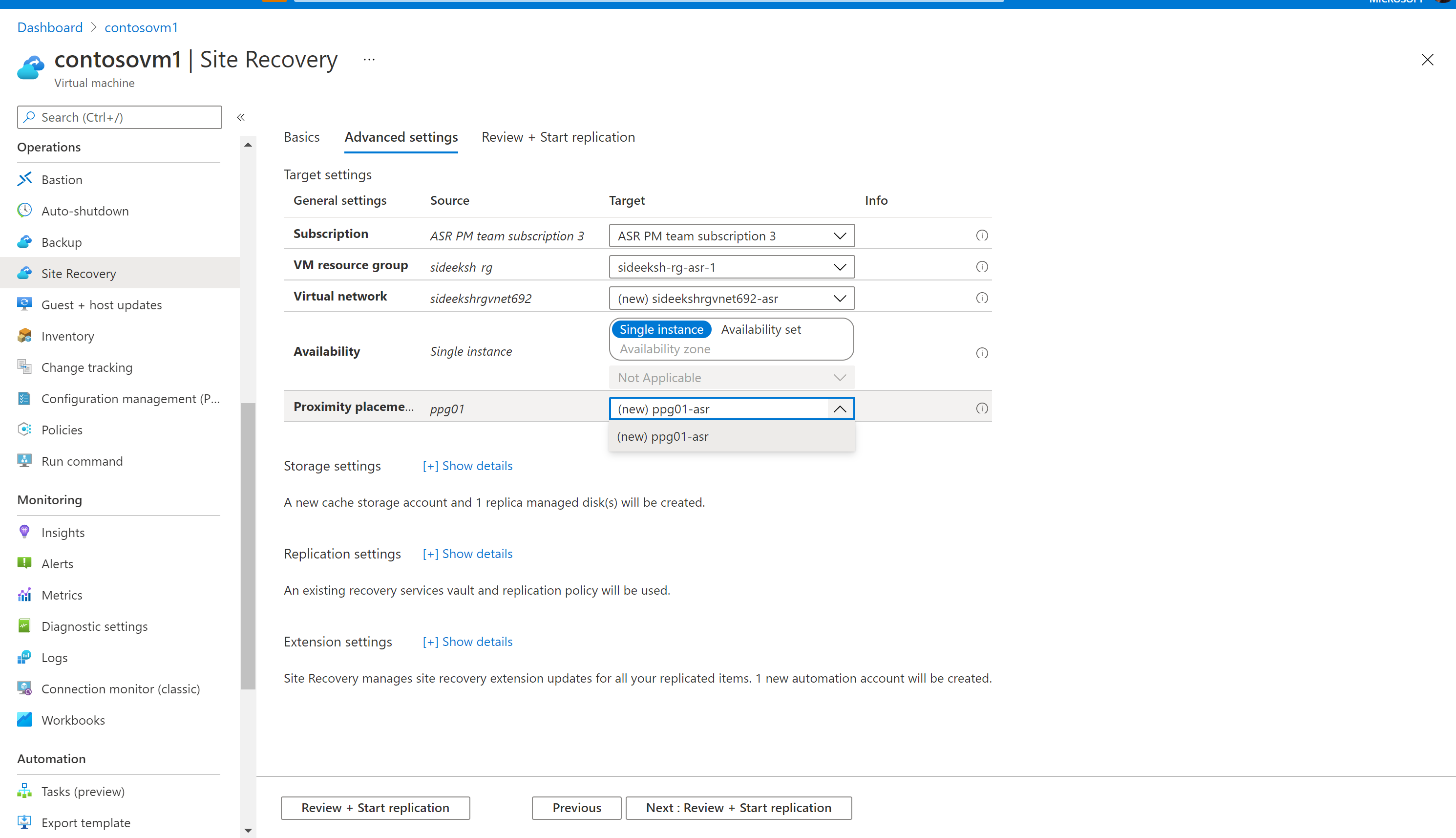Collapse the sidebar with double-chevron icon
This screenshot has width=1456, height=838.
coord(241,117)
